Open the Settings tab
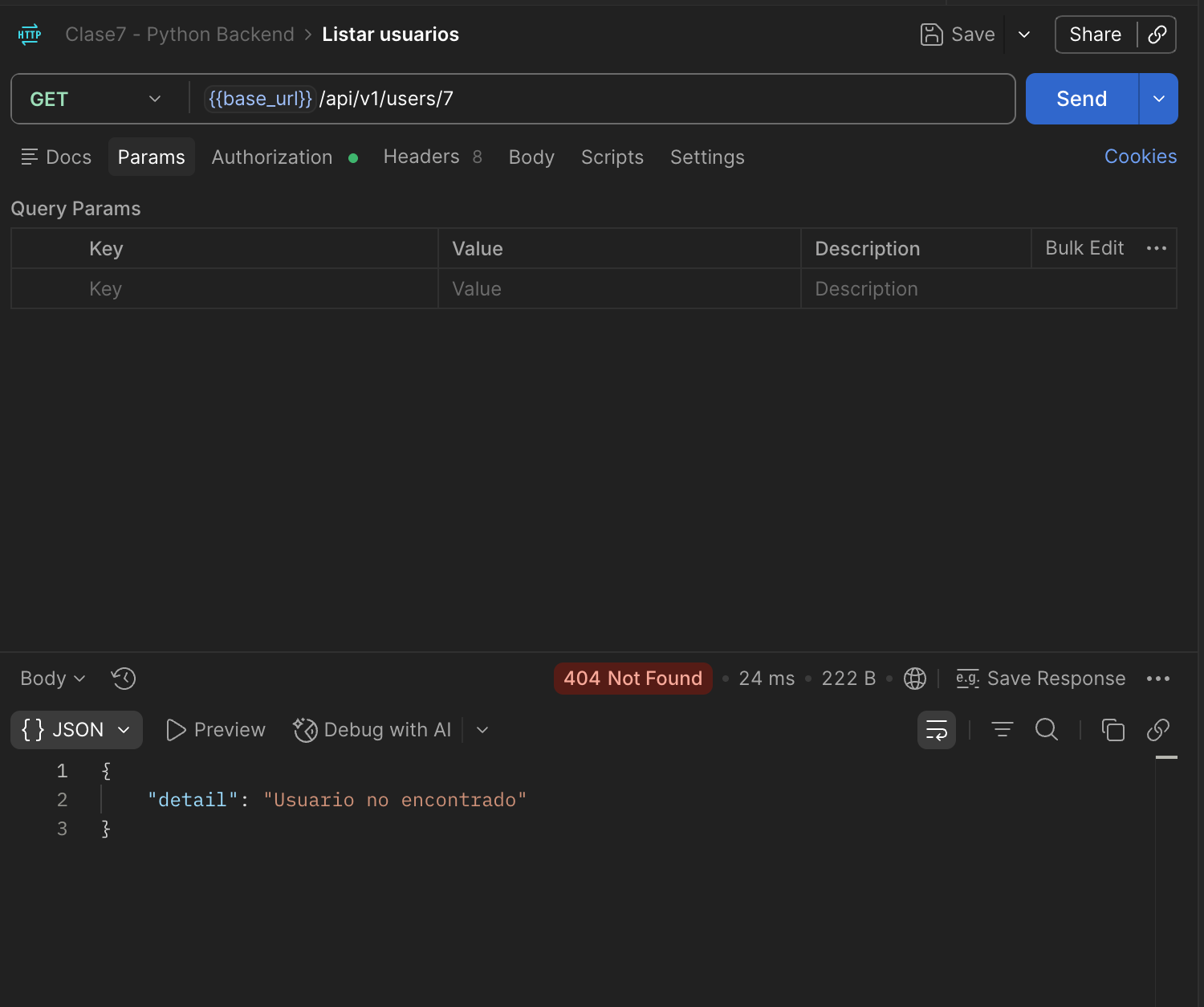 707,157
